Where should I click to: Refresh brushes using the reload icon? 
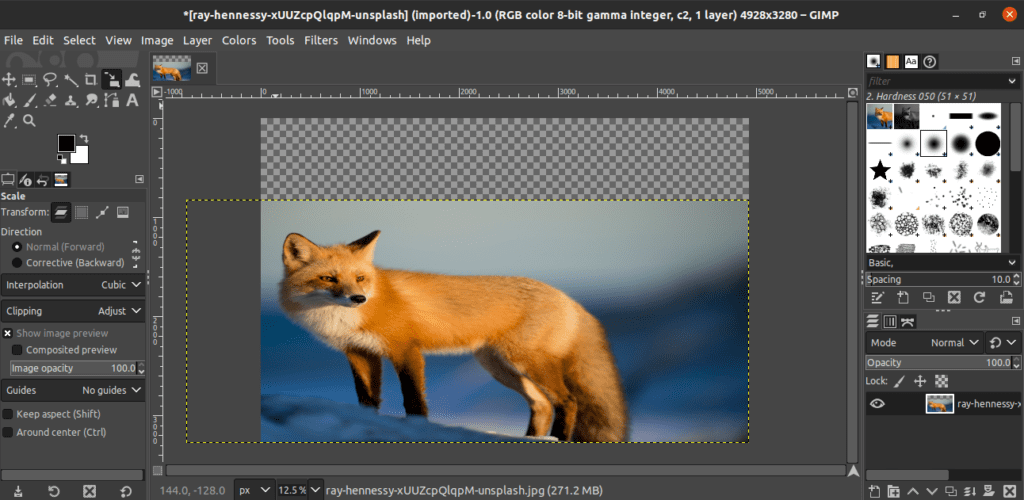point(979,297)
